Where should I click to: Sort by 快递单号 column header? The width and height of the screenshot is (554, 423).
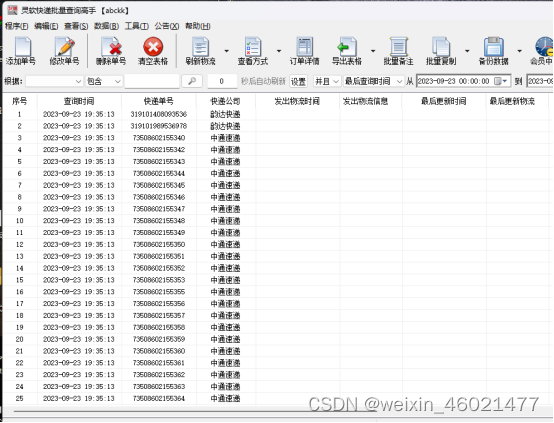tap(159, 101)
